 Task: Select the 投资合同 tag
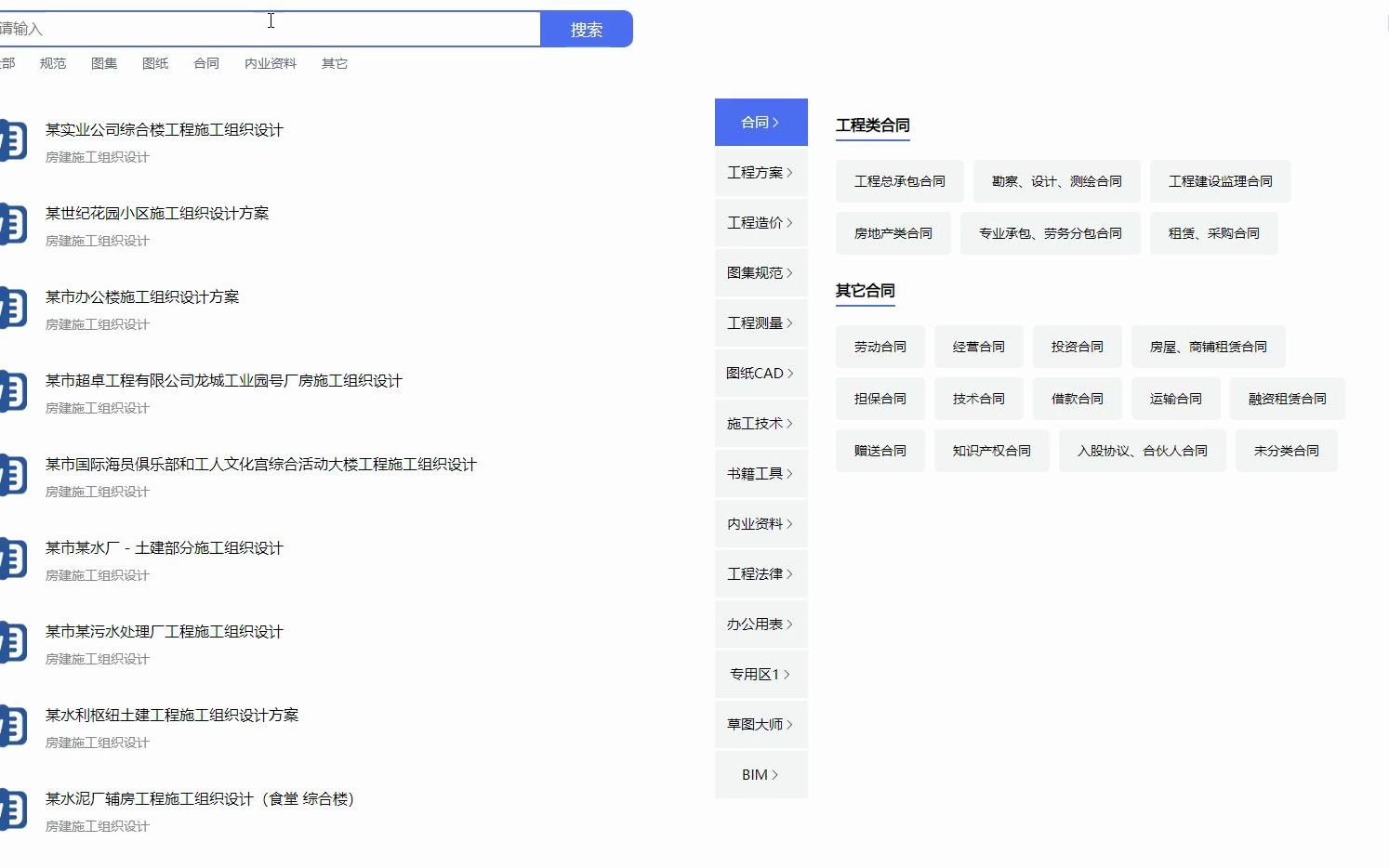click(1078, 347)
